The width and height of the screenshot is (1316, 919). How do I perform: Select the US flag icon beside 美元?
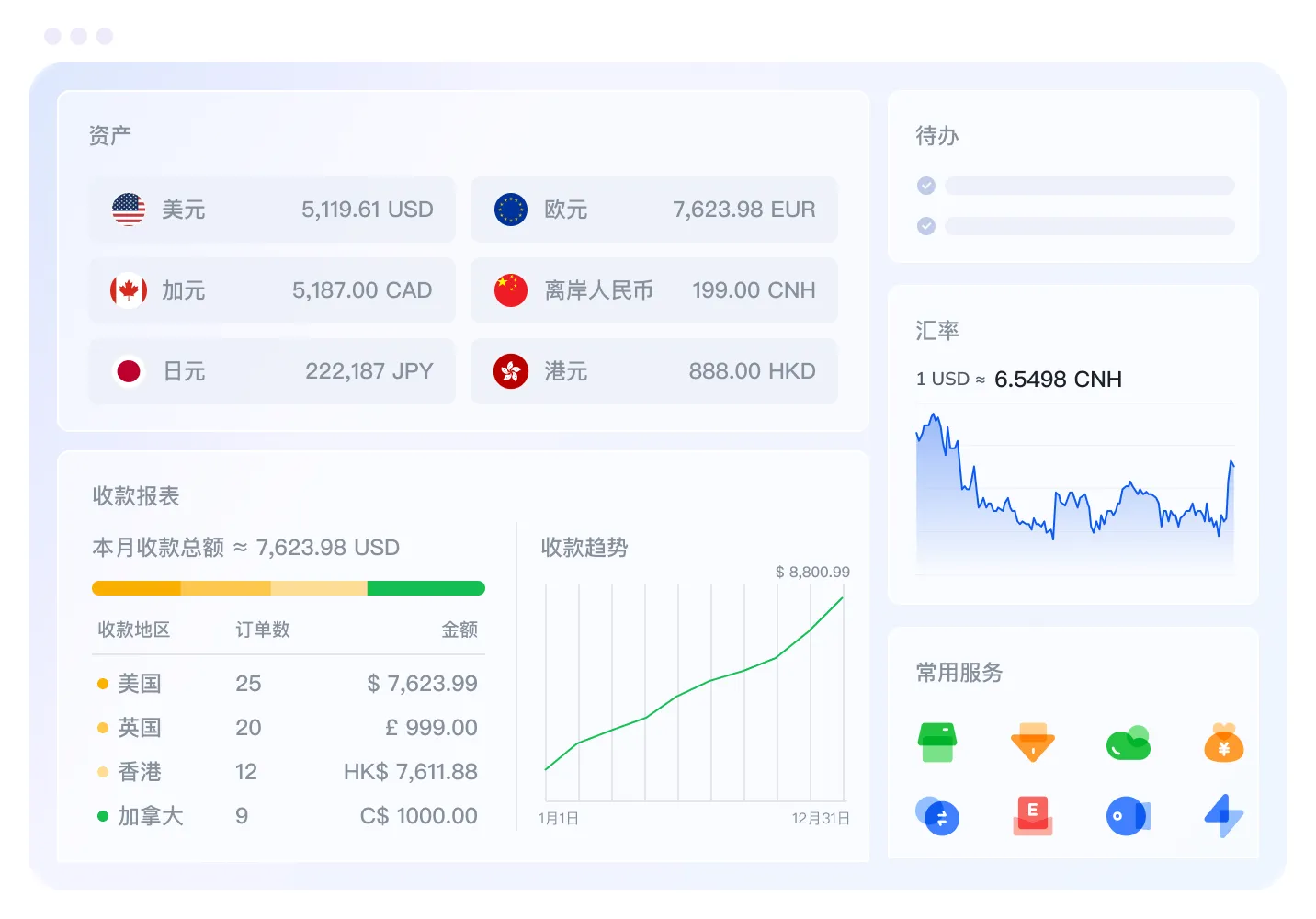pyautogui.click(x=129, y=210)
